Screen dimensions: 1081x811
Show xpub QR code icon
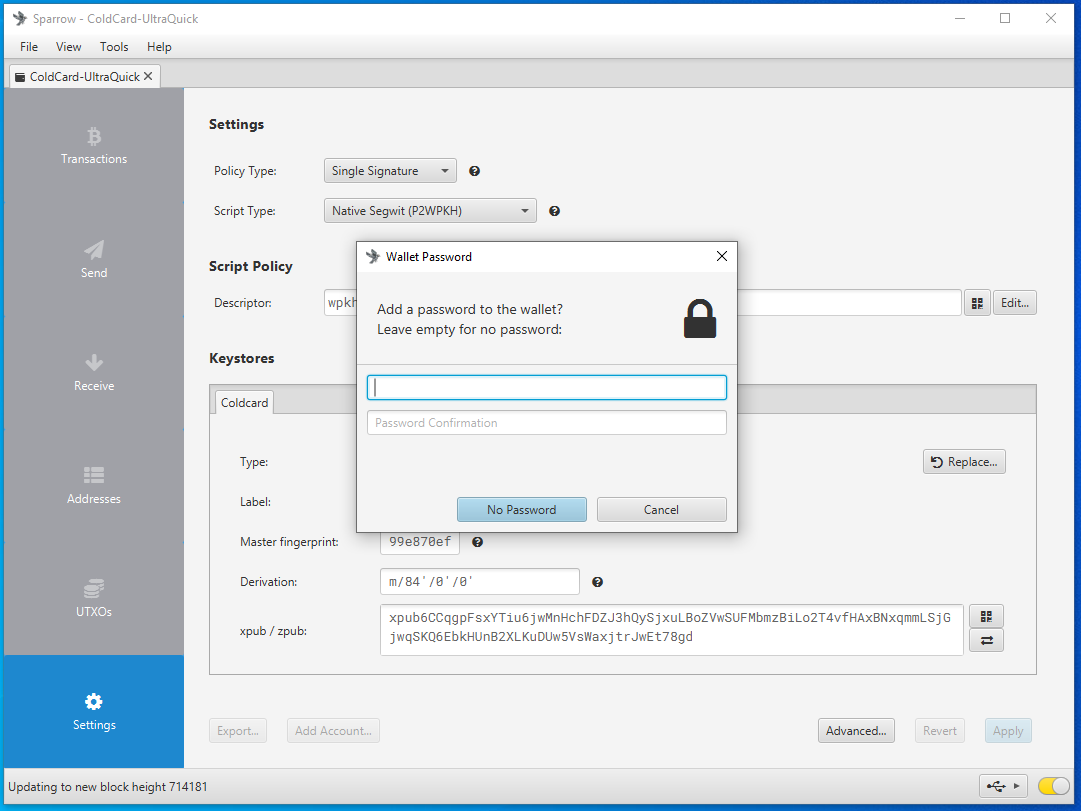(x=987, y=617)
